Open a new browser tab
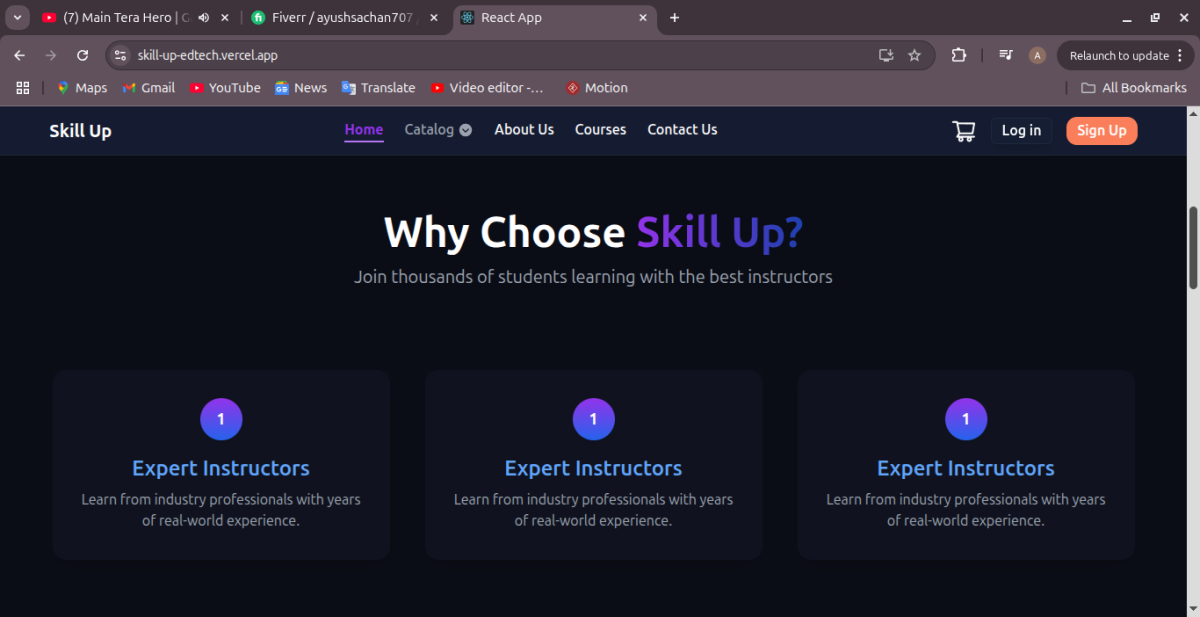Image resolution: width=1200 pixels, height=617 pixels. [674, 18]
